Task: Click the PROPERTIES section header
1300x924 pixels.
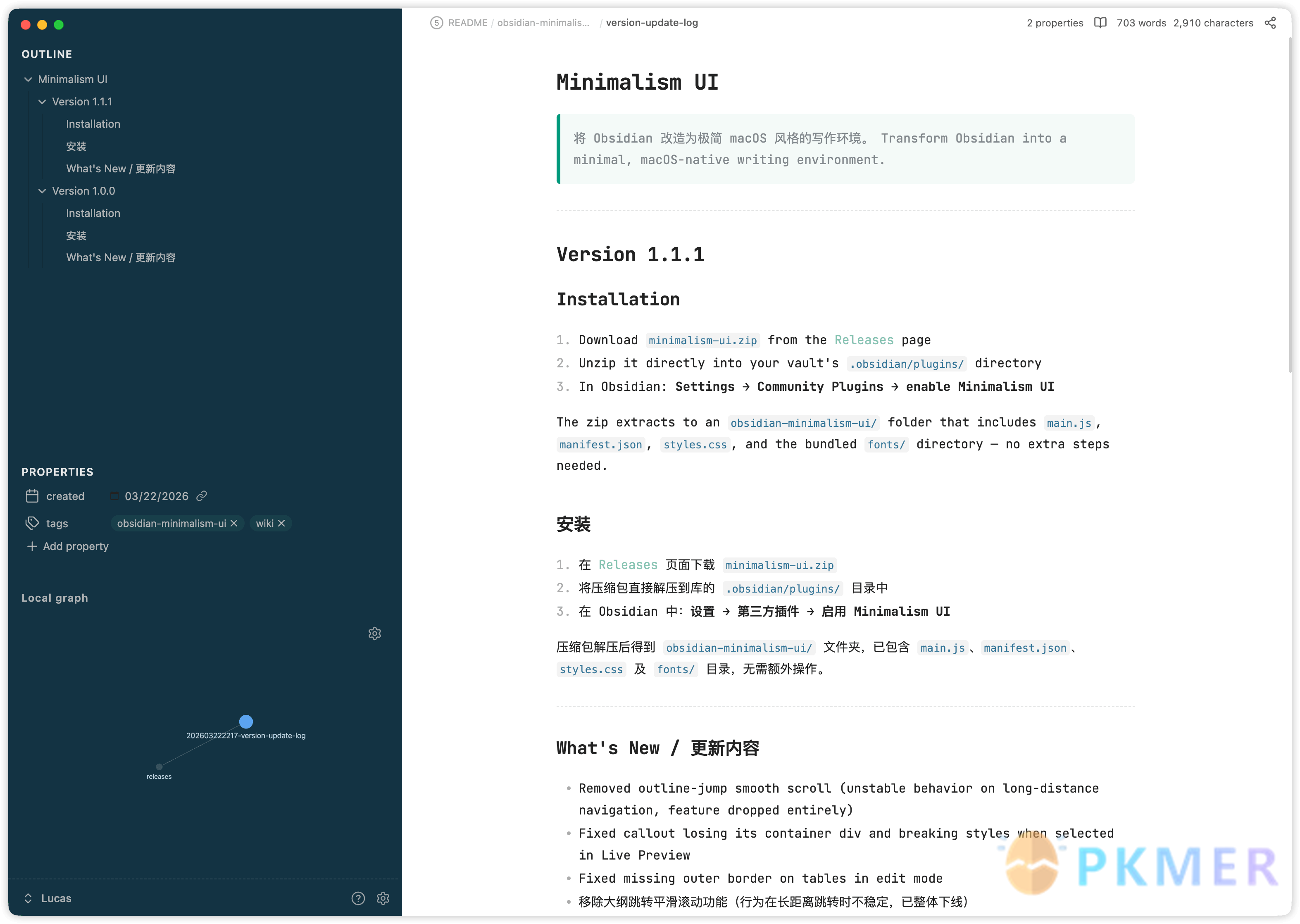Action: [x=57, y=472]
